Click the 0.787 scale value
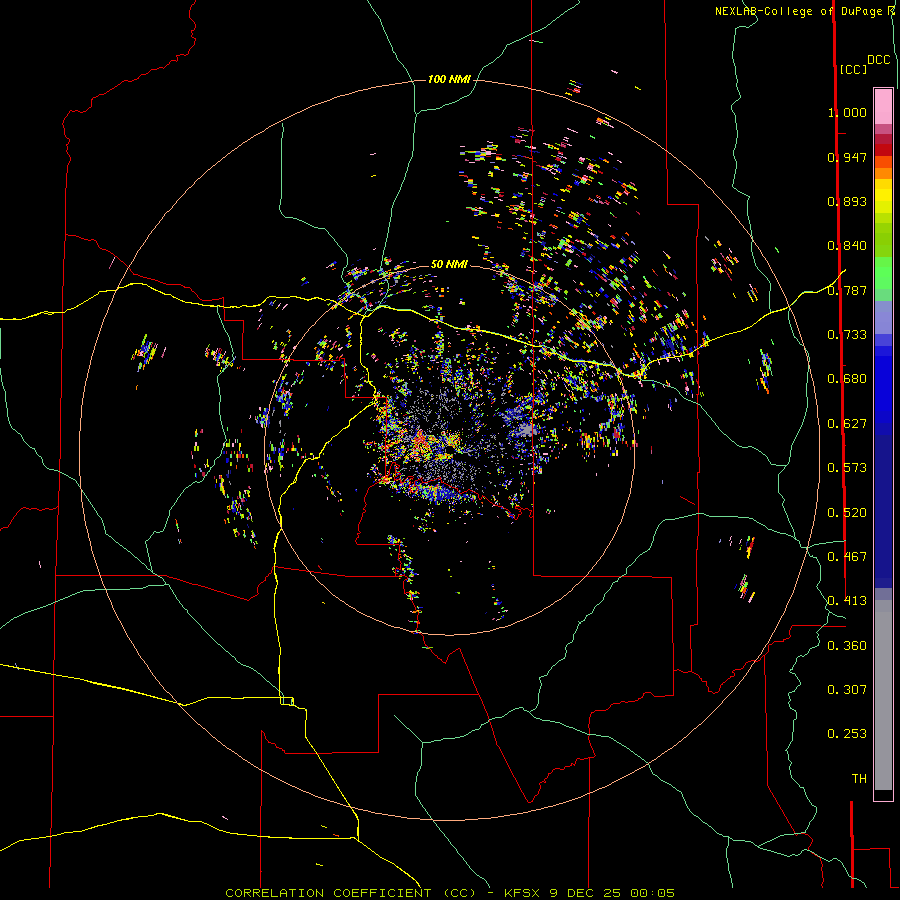Screen dimensions: 900x900 tap(847, 290)
